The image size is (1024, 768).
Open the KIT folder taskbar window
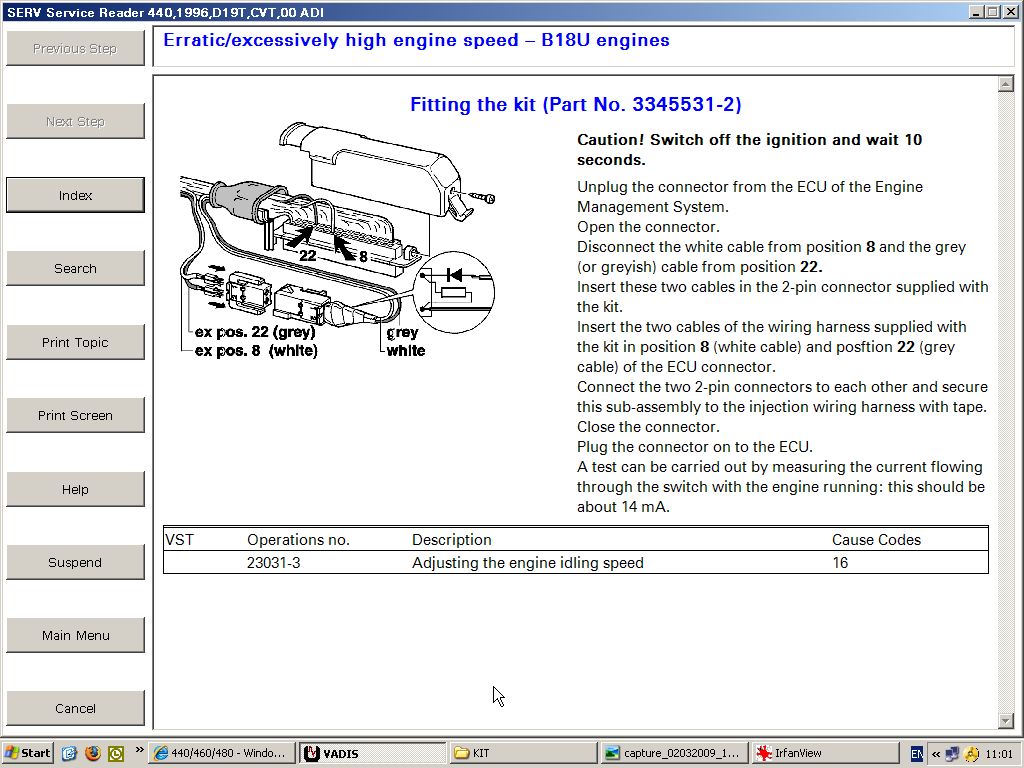tap(524, 753)
